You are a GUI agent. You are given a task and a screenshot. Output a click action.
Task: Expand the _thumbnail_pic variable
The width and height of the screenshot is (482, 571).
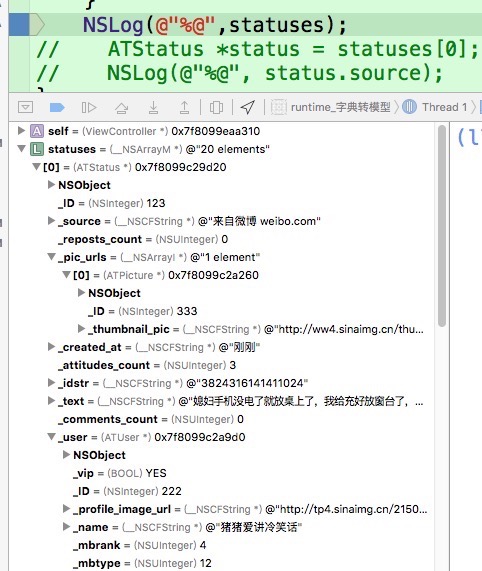[x=82, y=328]
